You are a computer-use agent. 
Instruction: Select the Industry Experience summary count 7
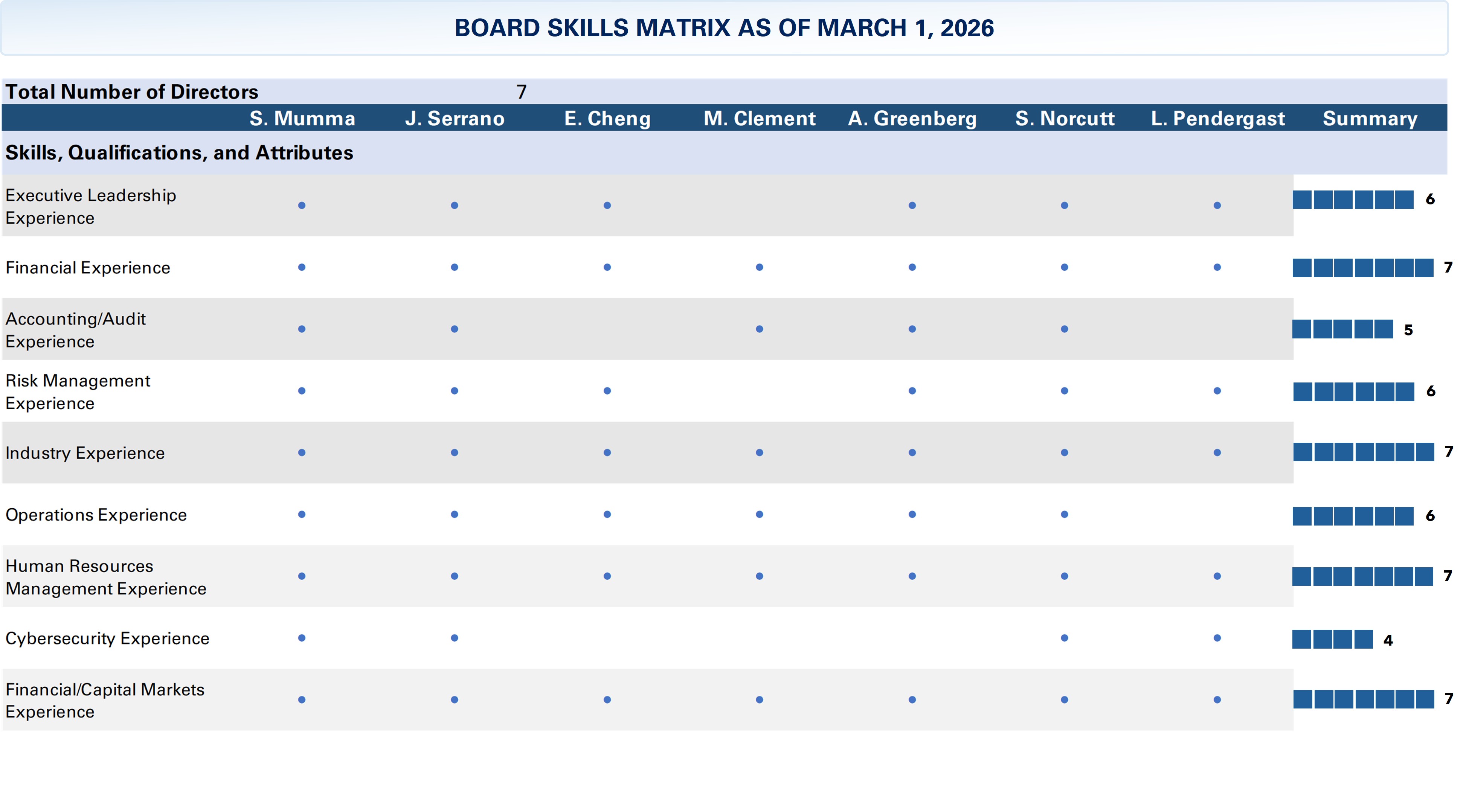tap(1449, 452)
